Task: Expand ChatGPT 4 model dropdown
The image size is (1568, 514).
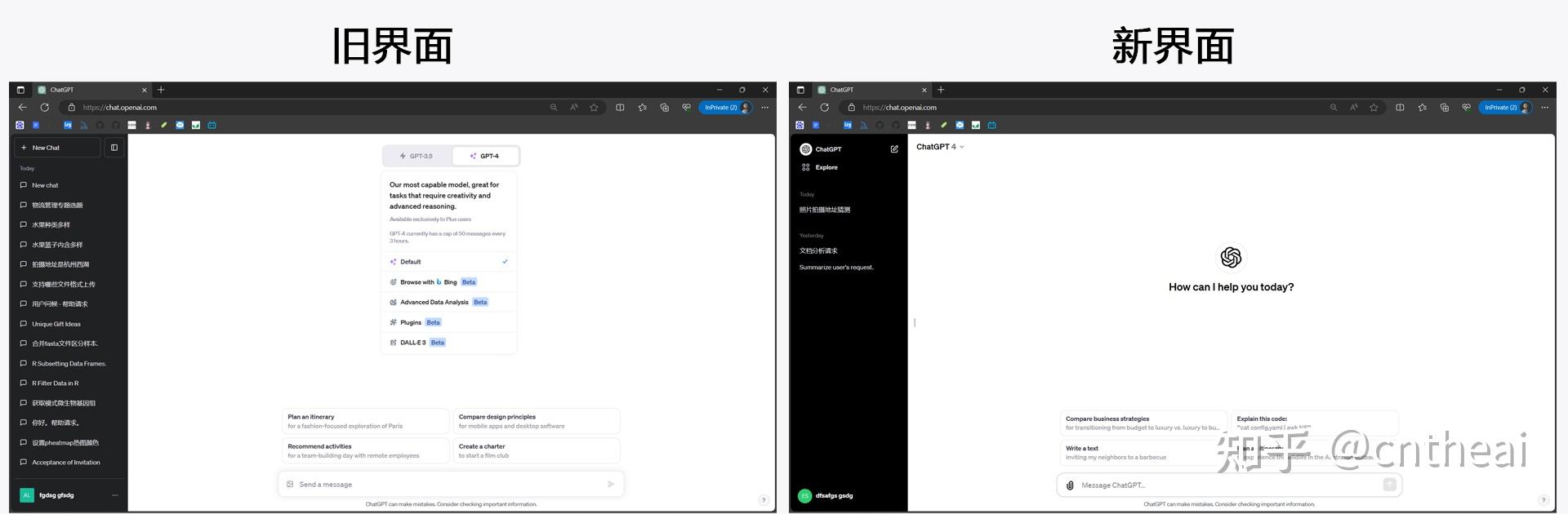Action: (x=940, y=147)
